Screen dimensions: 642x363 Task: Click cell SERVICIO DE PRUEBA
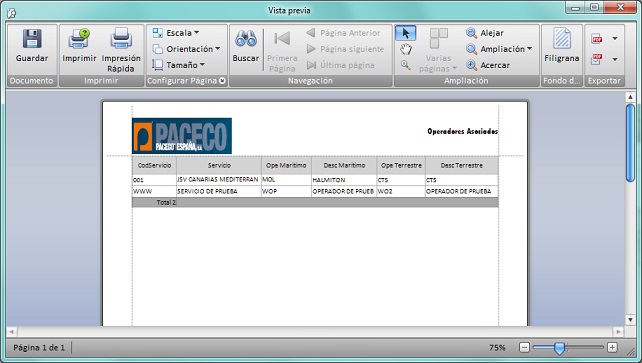[x=219, y=191]
